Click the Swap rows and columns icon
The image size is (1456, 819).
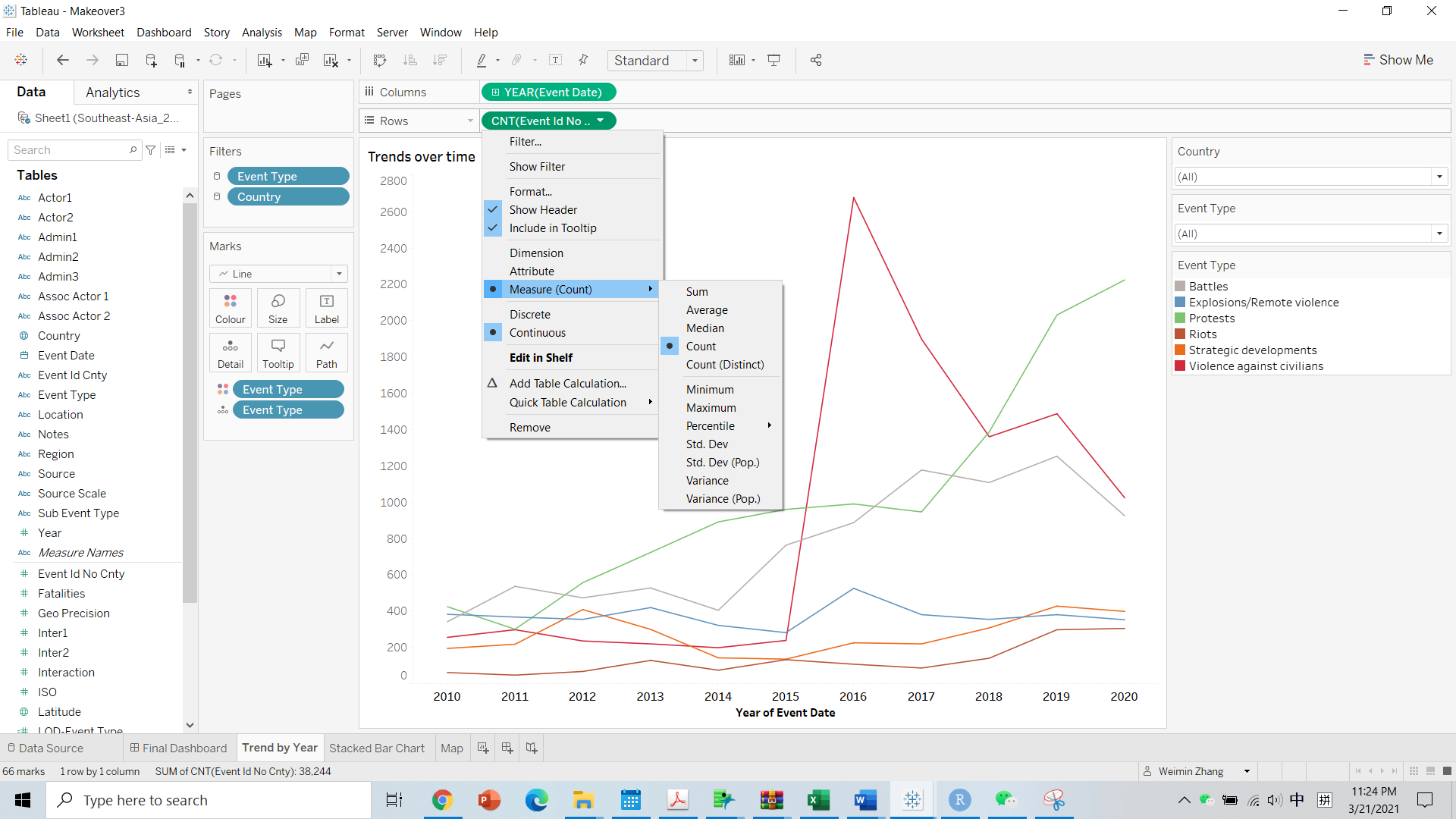[x=380, y=60]
